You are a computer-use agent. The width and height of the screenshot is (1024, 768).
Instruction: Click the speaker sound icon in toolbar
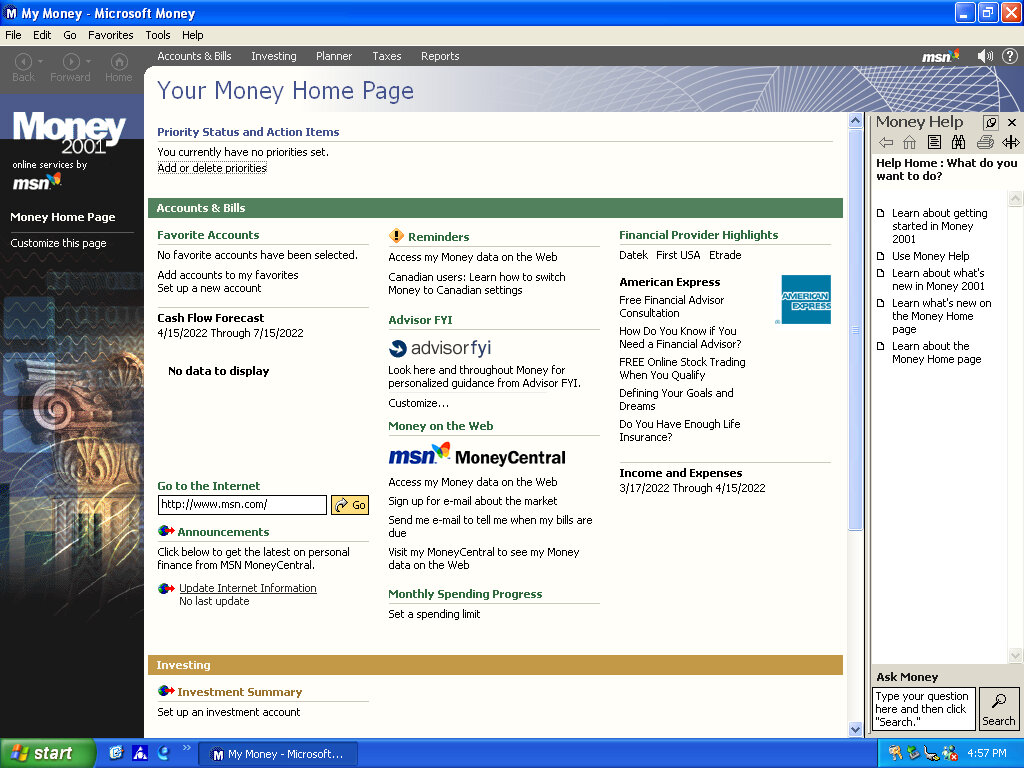(x=985, y=56)
